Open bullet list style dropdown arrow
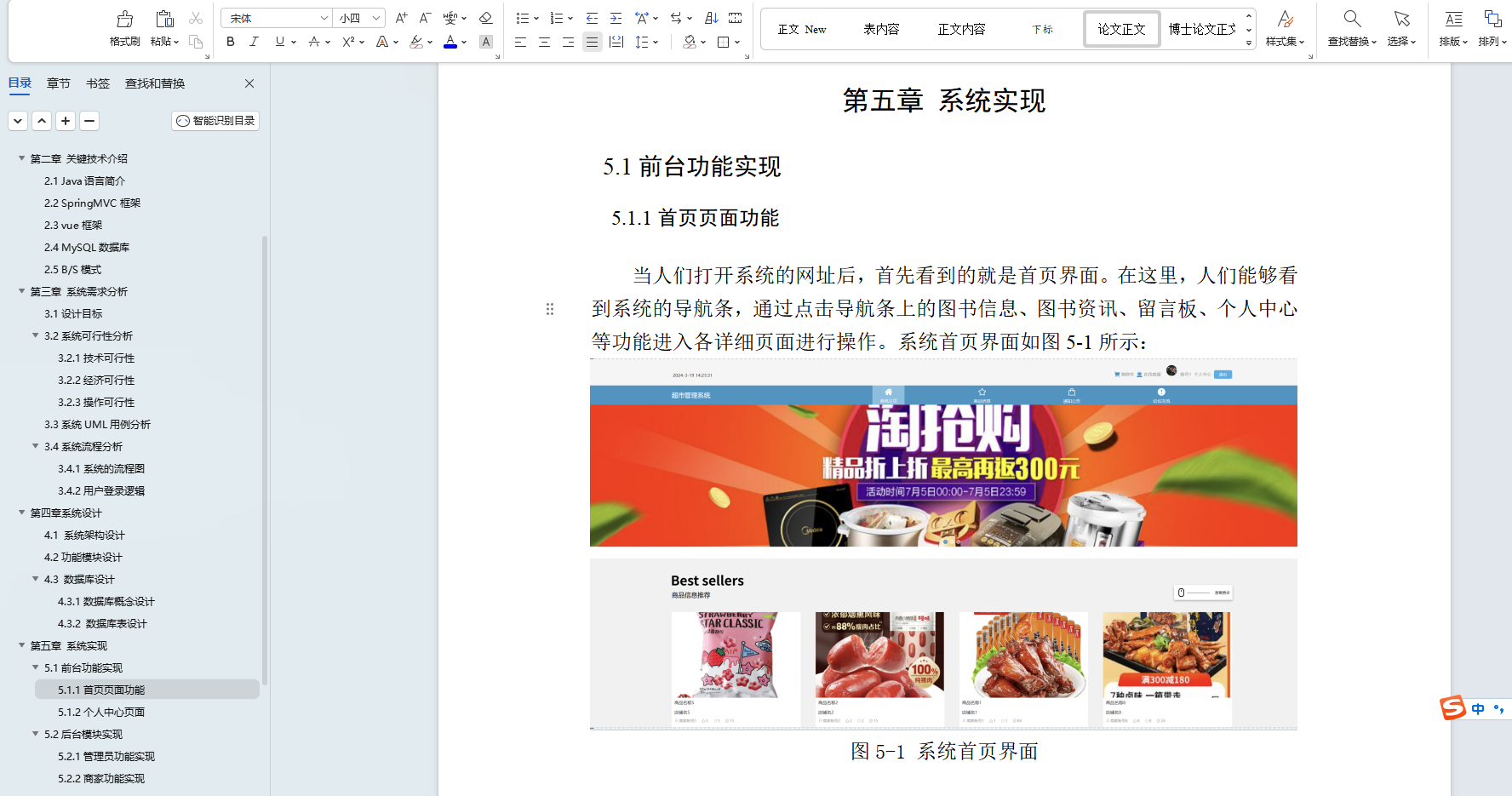Viewport: 1512px width, 796px height. pyautogui.click(x=536, y=18)
